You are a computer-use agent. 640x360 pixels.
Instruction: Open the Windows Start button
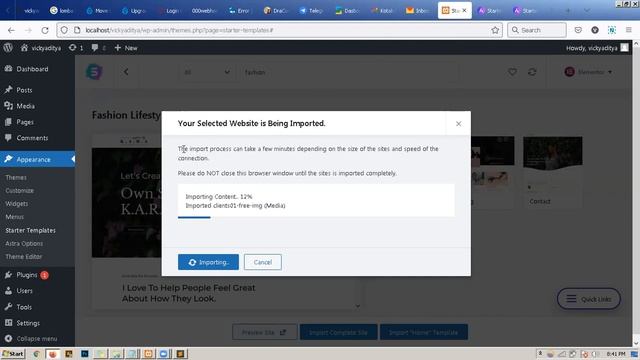click(x=13, y=353)
